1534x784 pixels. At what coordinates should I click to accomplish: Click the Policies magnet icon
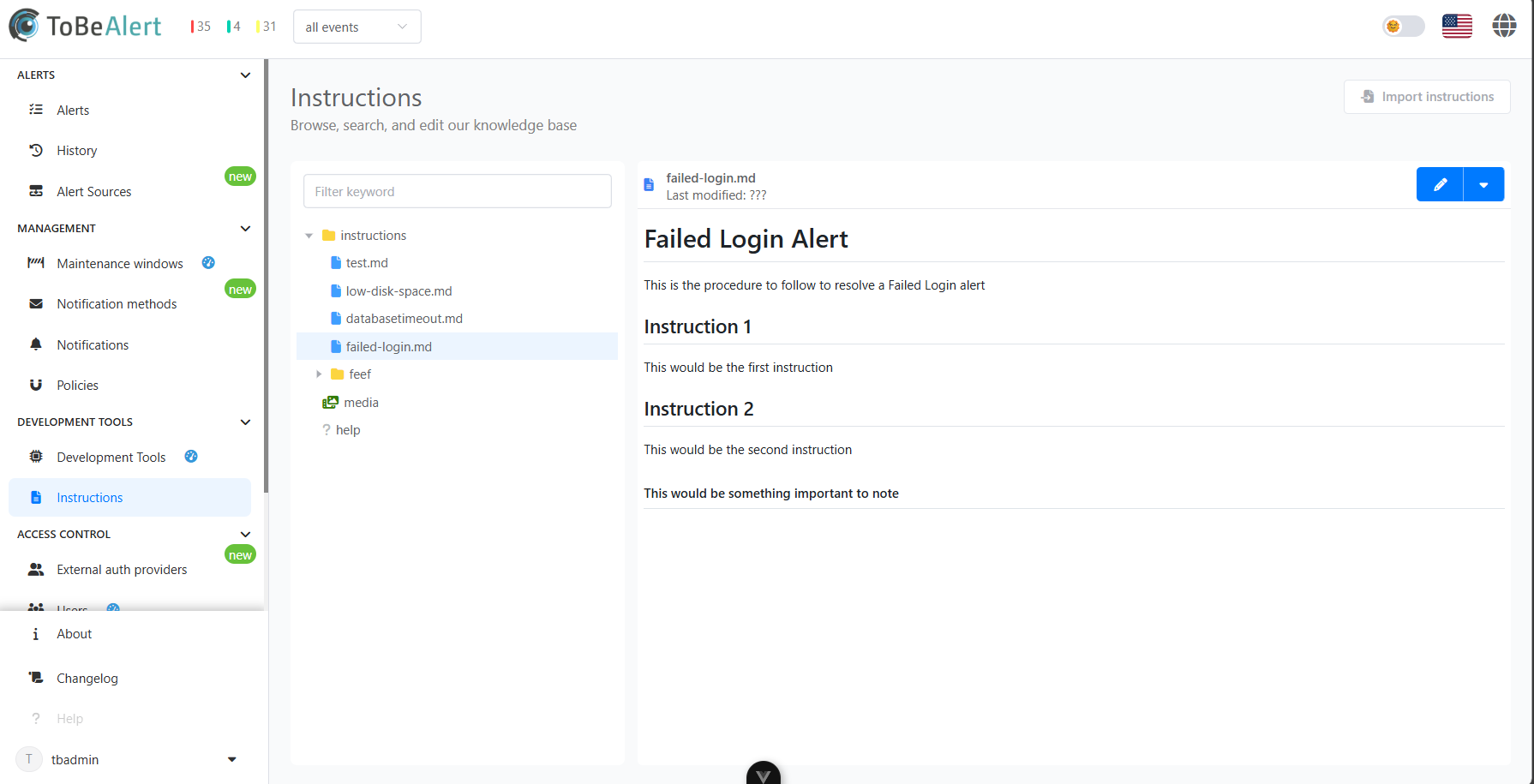36,385
